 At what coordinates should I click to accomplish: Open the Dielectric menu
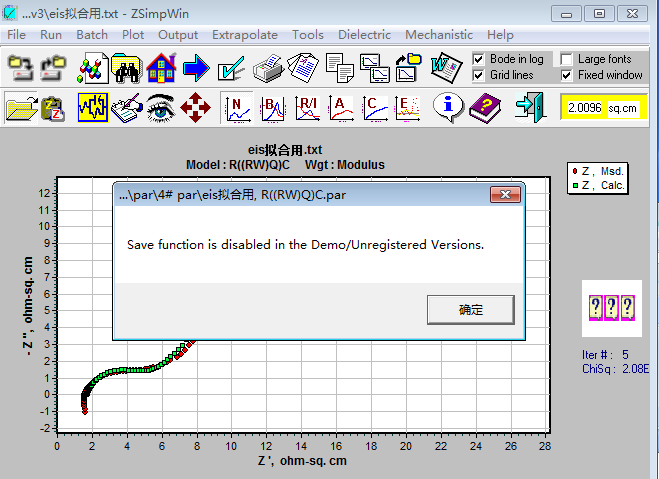[364, 35]
